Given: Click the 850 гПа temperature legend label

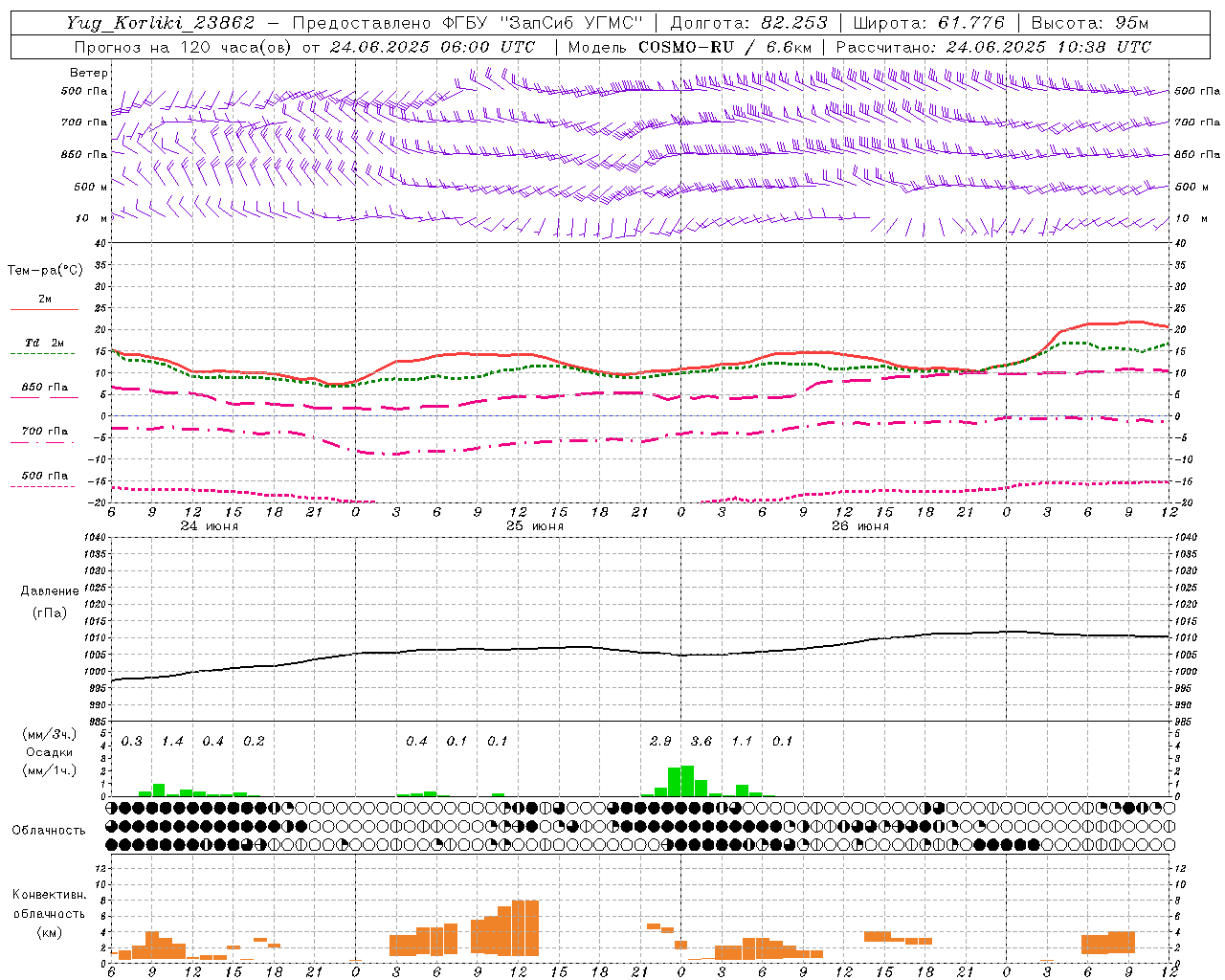Looking at the screenshot, I should click(x=45, y=388).
